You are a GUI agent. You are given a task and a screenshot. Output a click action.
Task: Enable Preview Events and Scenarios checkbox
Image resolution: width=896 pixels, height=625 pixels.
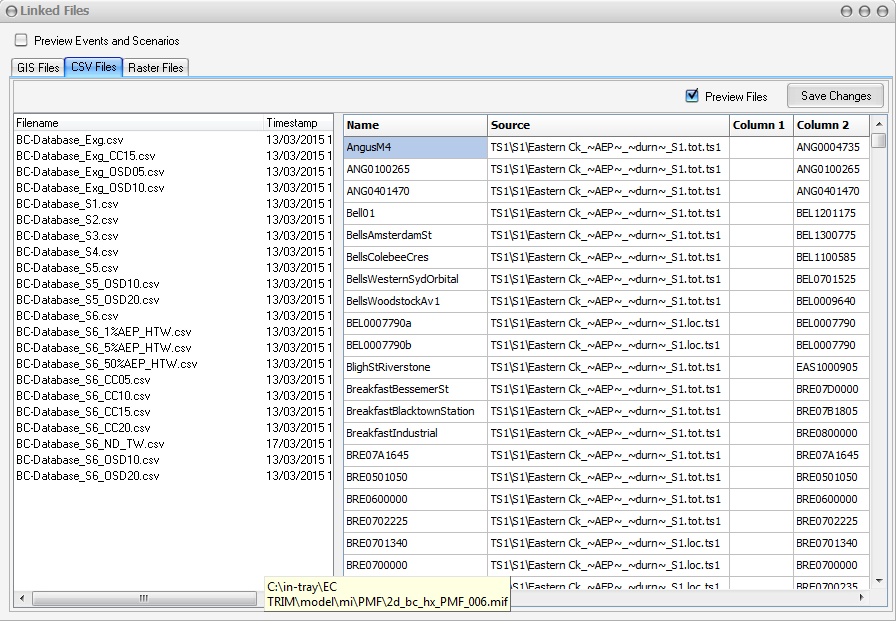pyautogui.click(x=21, y=41)
